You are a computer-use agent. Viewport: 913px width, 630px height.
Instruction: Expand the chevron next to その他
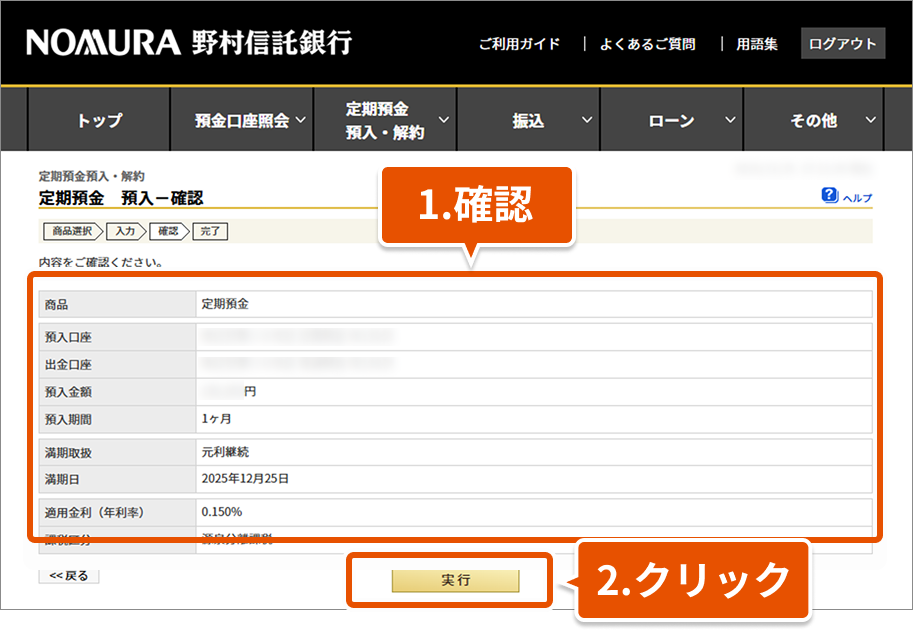tap(870, 120)
